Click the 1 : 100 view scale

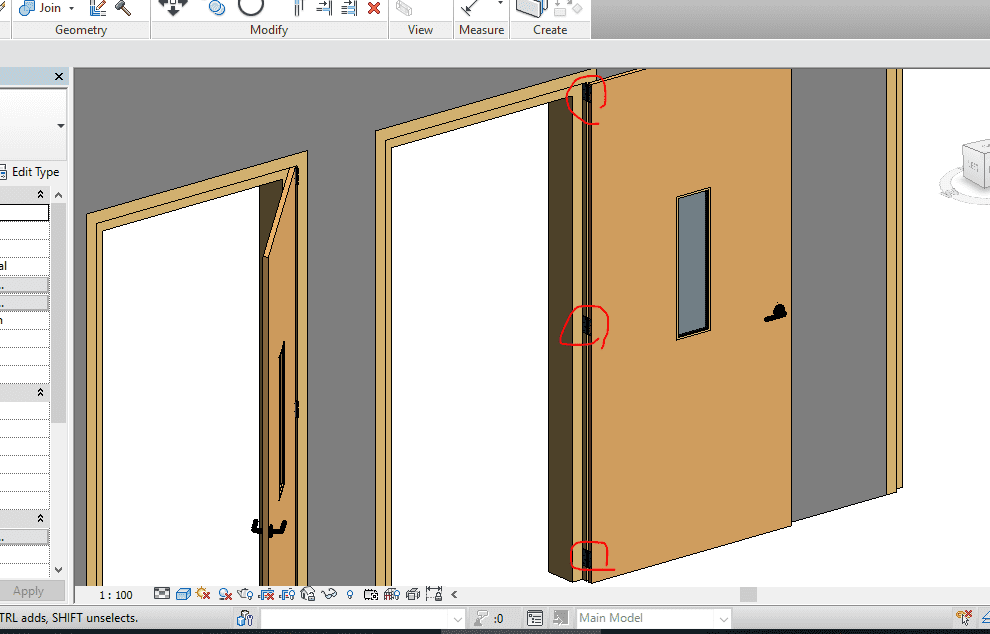[116, 595]
